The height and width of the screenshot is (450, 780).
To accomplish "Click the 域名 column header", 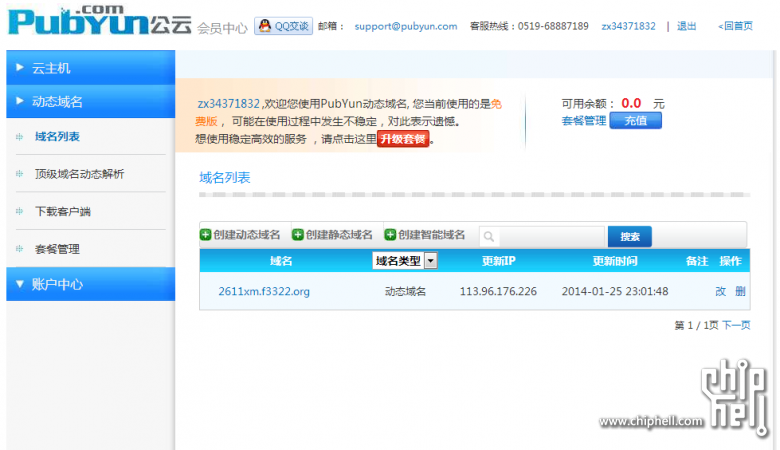I will point(281,261).
